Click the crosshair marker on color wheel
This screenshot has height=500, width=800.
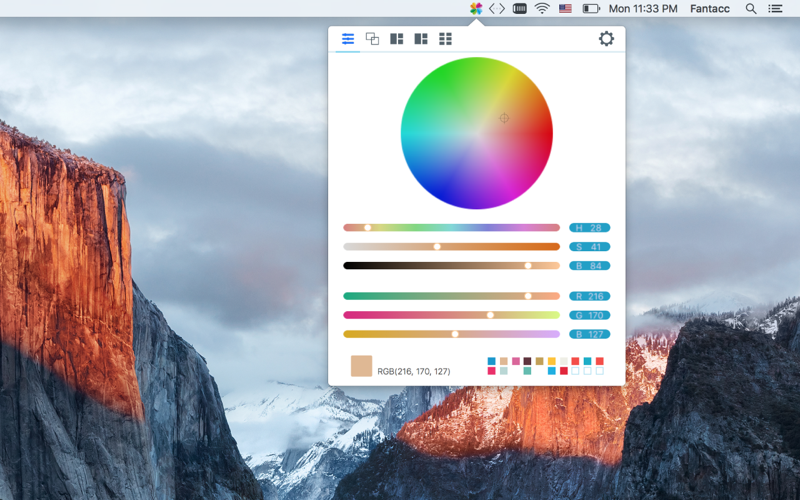point(504,118)
